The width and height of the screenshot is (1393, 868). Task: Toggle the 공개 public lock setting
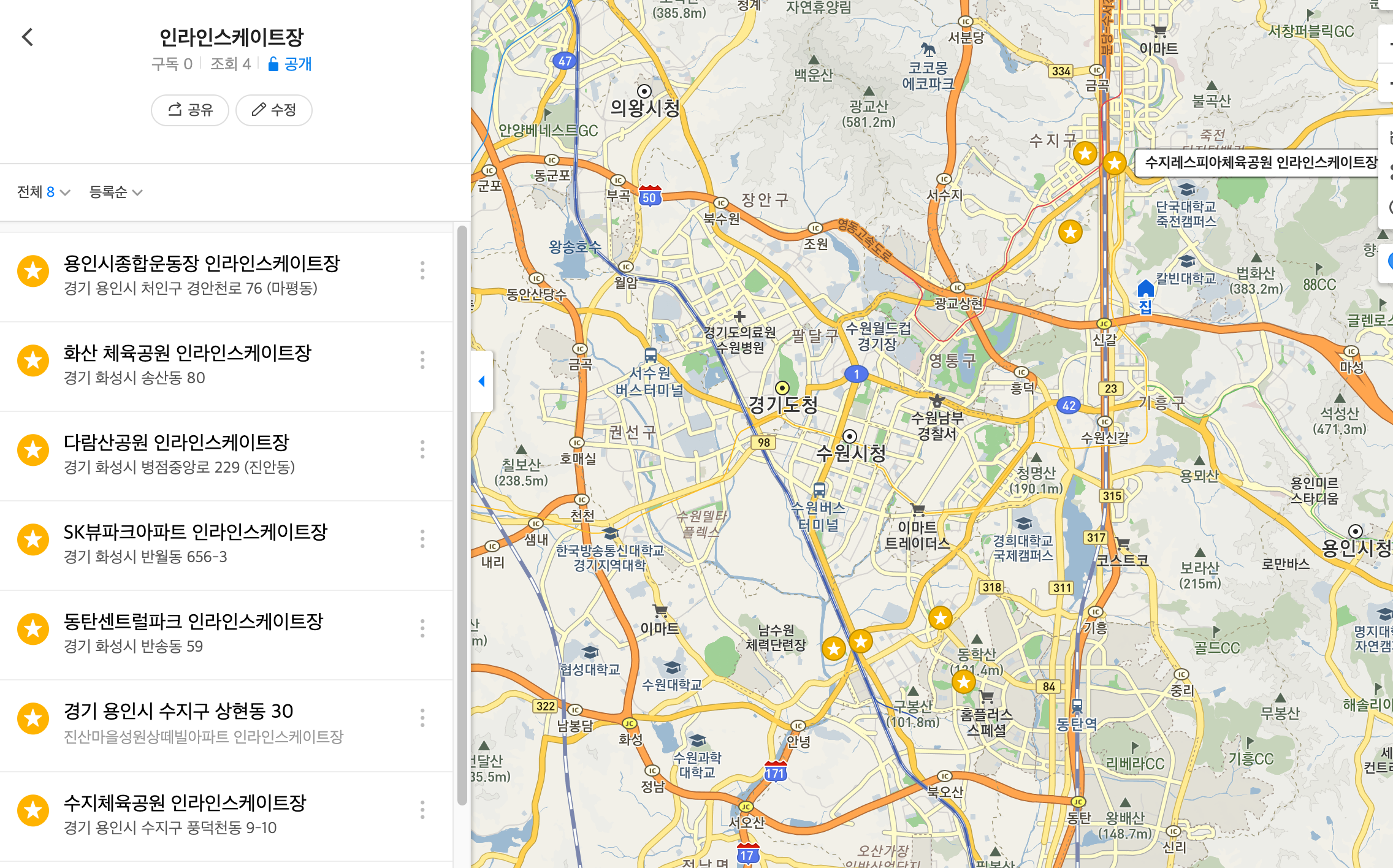[x=290, y=64]
